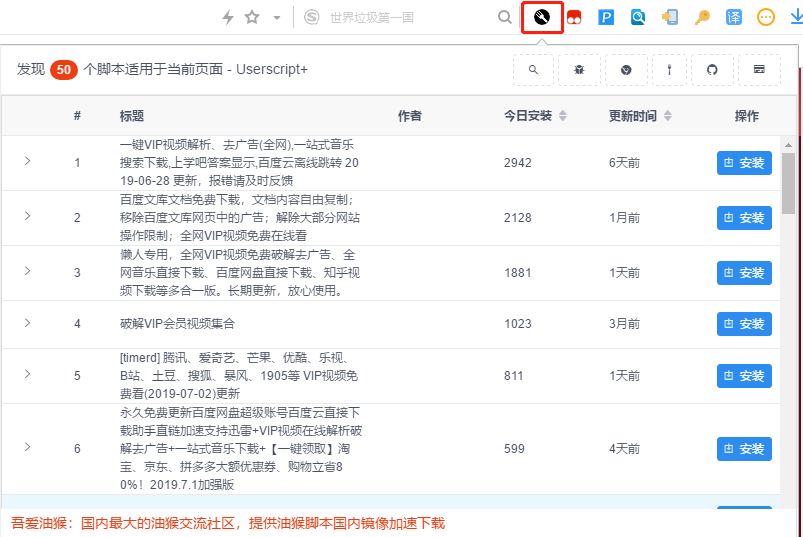Open dropdown arrow next to the star
This screenshot has width=803, height=537.
coord(277,18)
